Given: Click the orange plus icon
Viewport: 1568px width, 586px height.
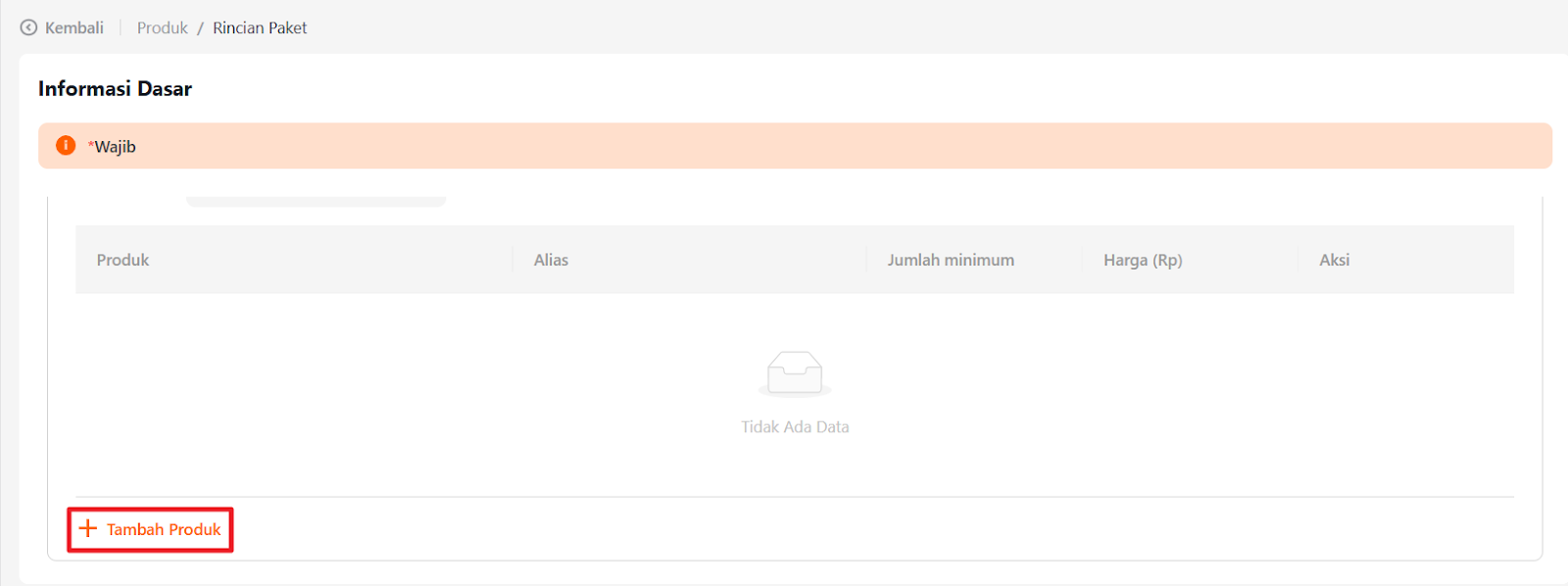Looking at the screenshot, I should point(88,529).
